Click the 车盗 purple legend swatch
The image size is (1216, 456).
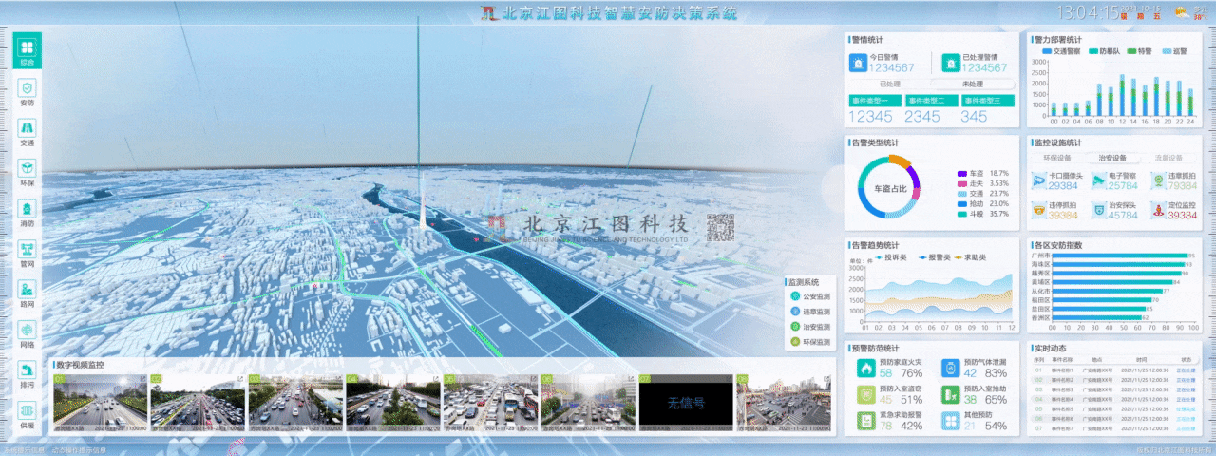(962, 174)
